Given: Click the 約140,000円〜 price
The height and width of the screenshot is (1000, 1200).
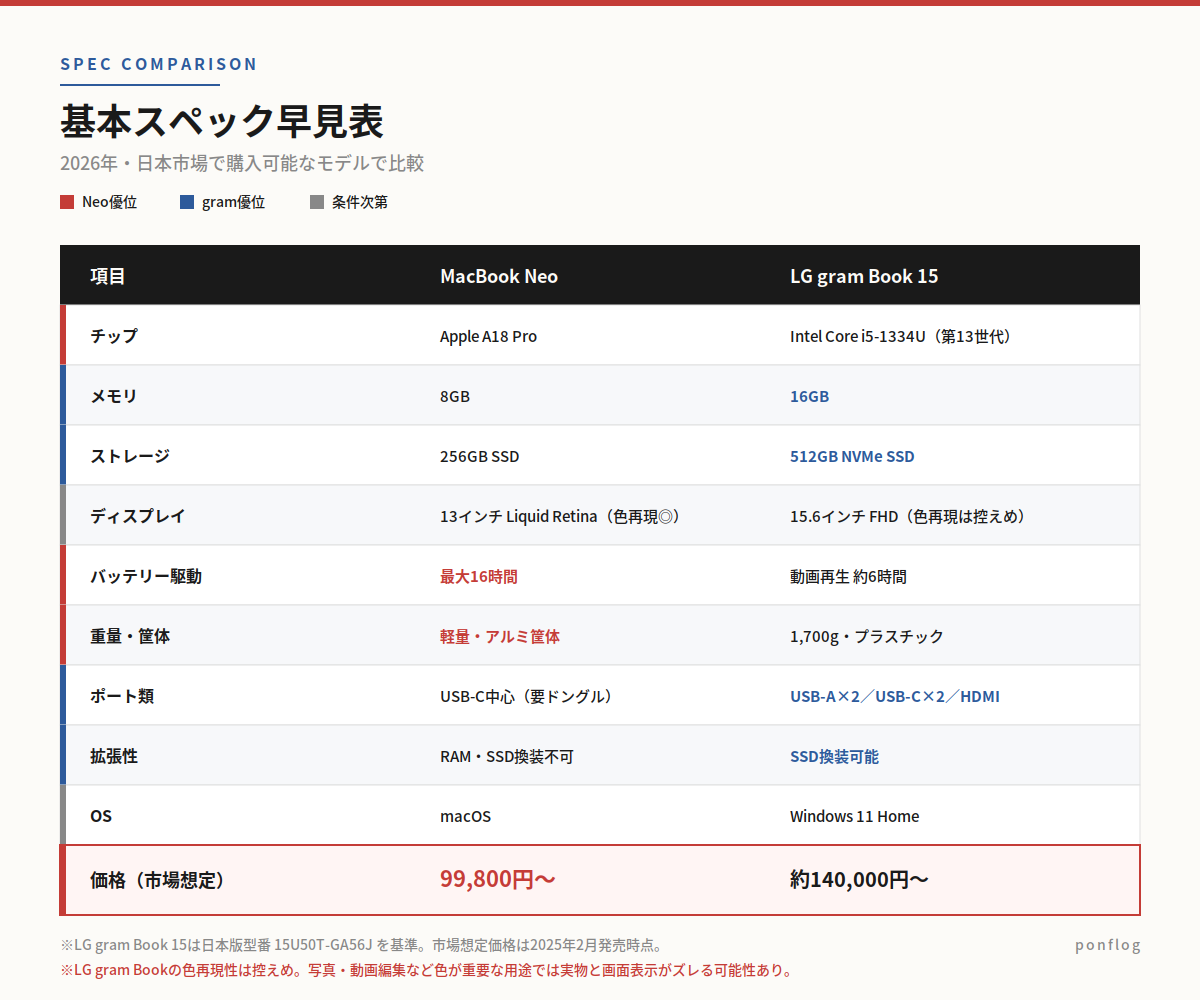Looking at the screenshot, I should point(859,880).
